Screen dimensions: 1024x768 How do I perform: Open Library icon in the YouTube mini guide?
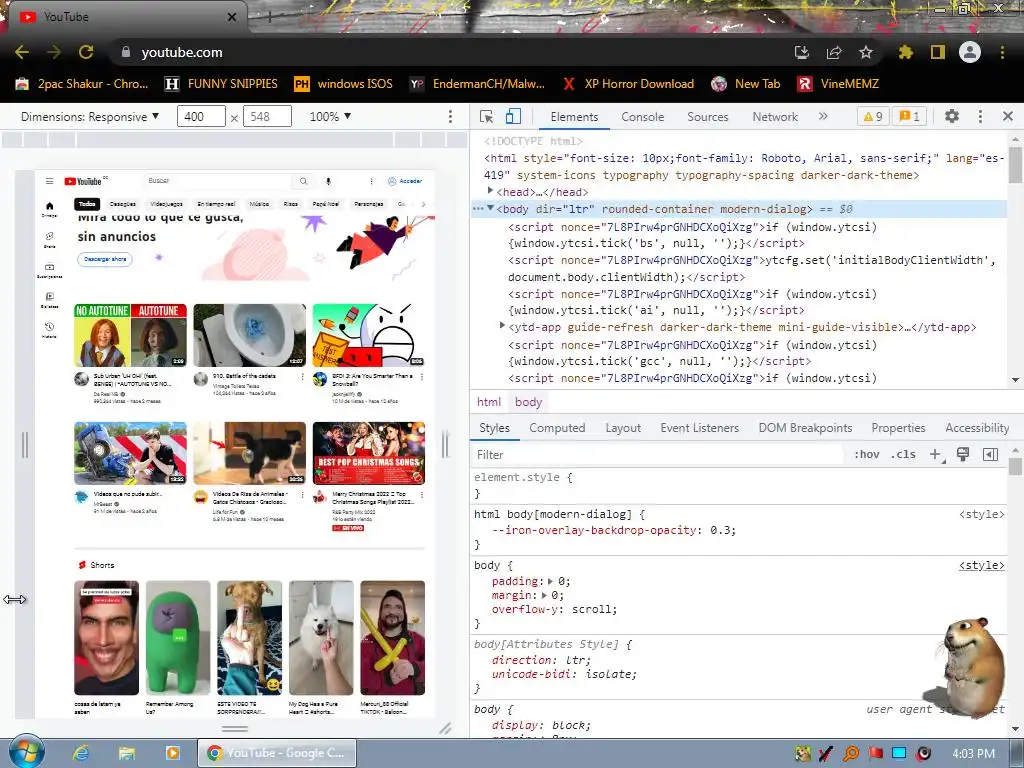[50, 299]
